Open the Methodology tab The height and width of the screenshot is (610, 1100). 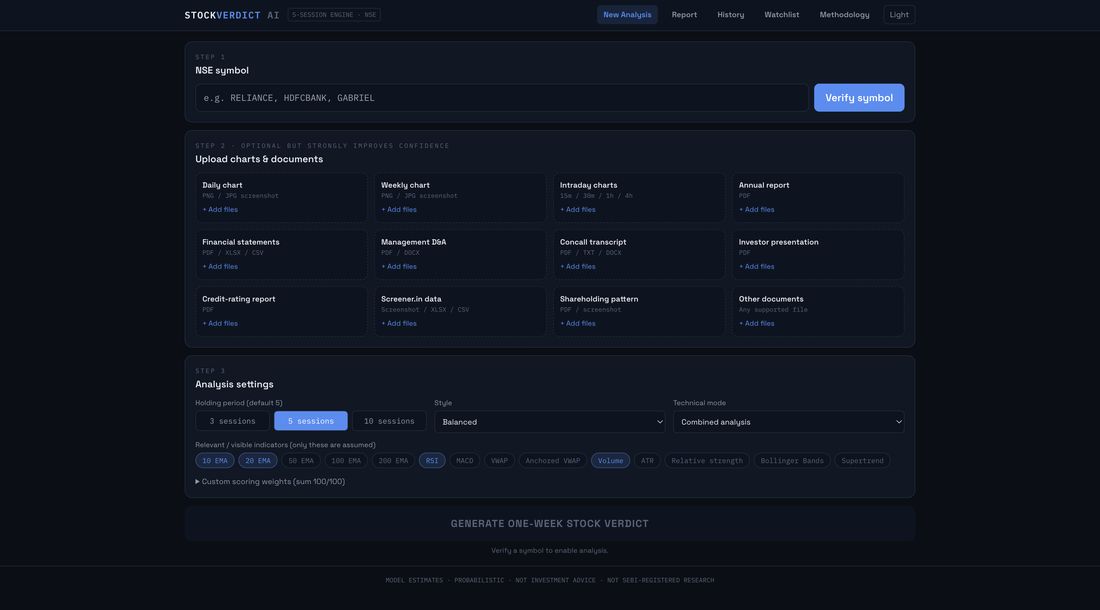844,15
